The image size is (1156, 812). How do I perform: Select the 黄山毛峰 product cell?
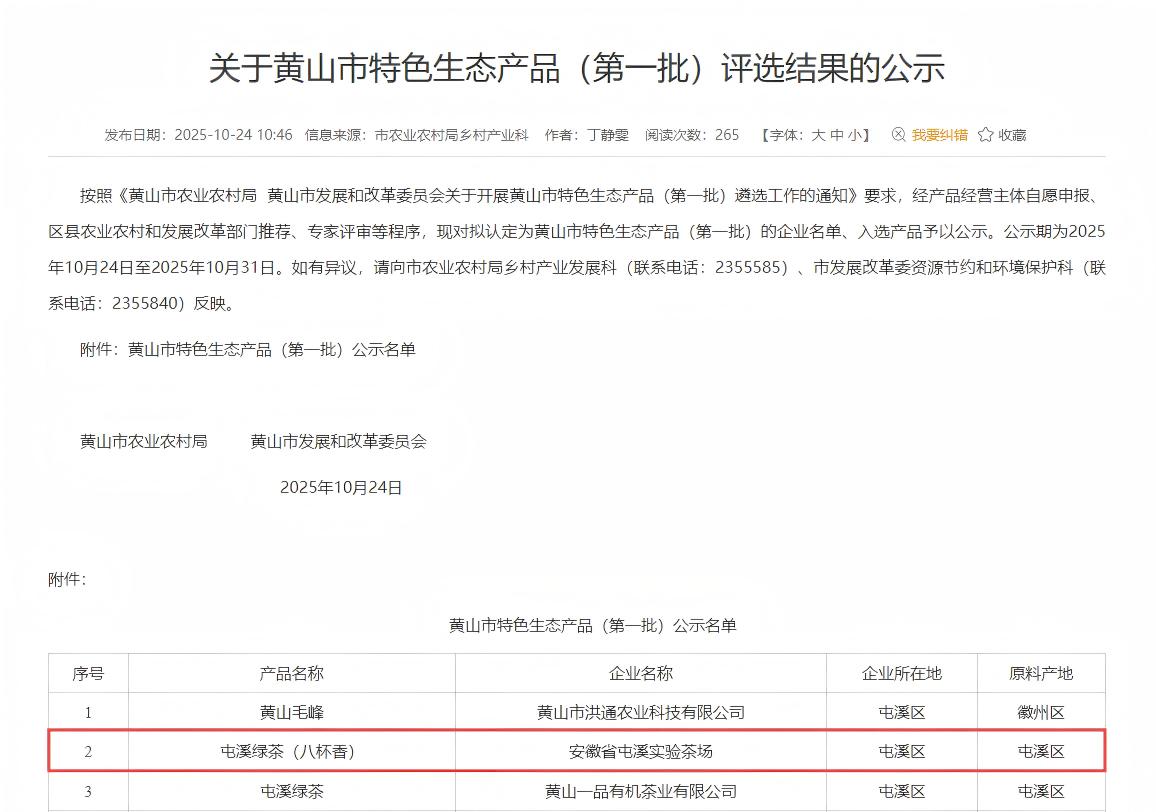click(291, 712)
